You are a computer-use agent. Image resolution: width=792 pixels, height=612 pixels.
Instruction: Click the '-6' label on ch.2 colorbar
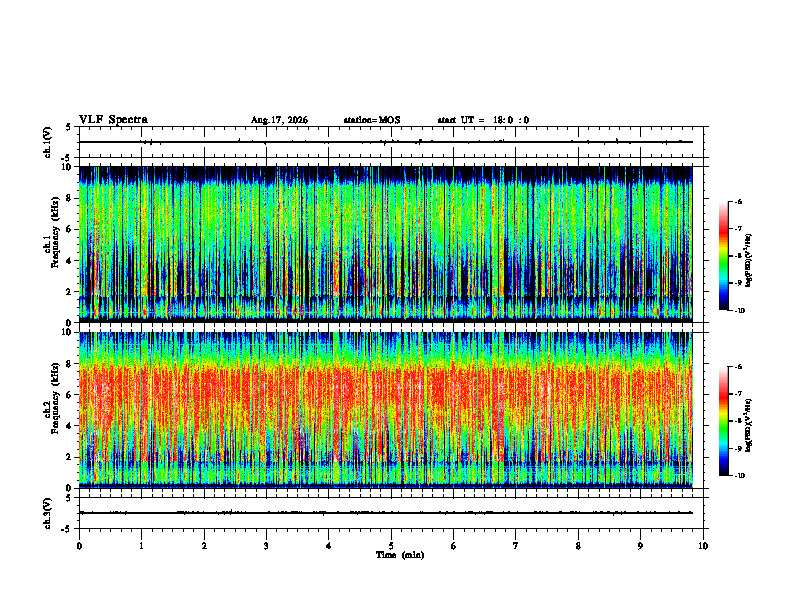click(738, 367)
